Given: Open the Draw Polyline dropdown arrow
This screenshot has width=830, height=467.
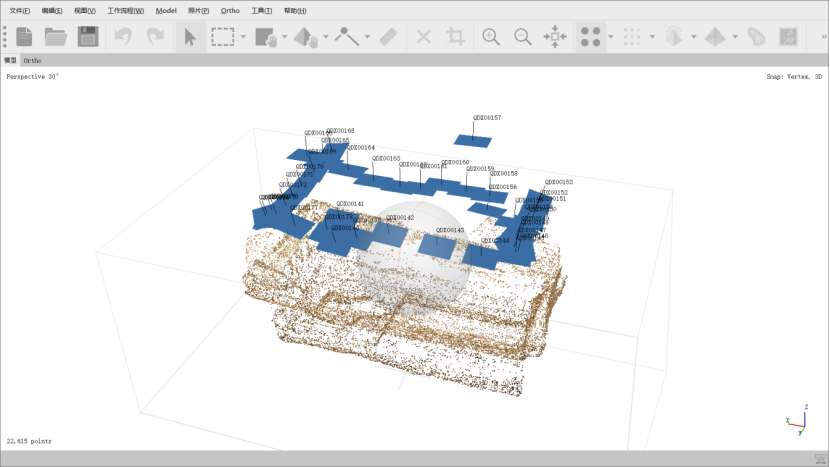Looking at the screenshot, I should tap(367, 37).
